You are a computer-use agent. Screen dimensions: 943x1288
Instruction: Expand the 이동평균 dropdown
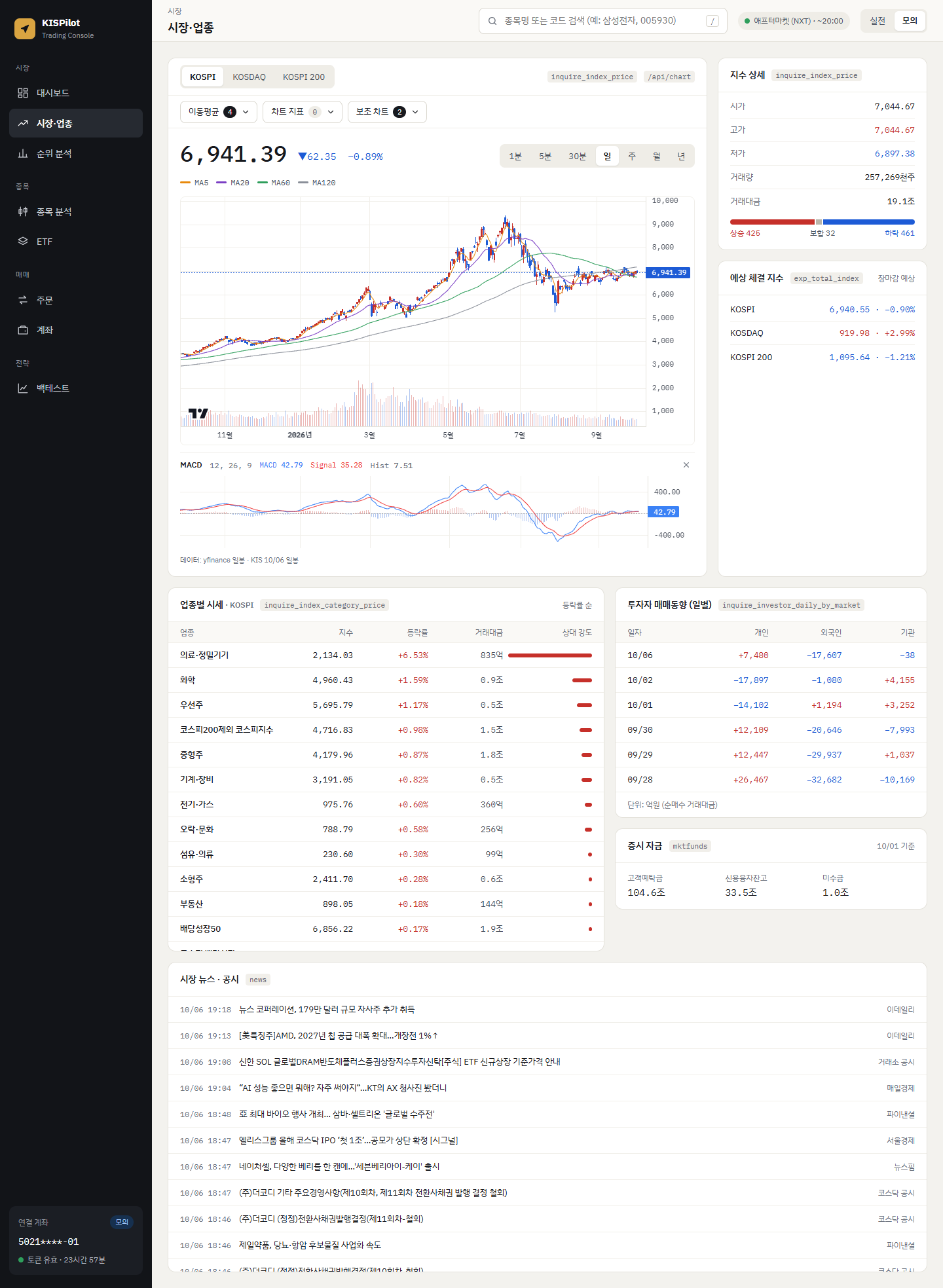[219, 112]
